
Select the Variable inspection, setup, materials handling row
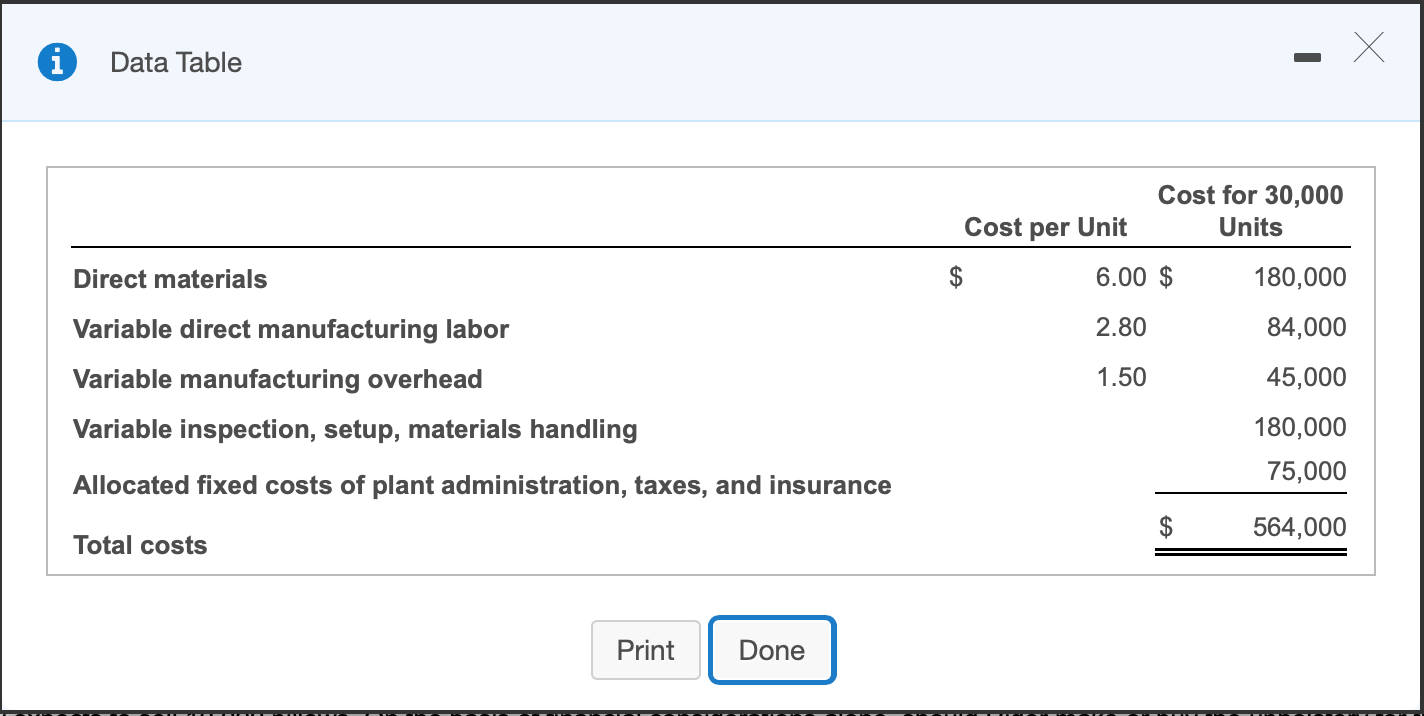coord(354,429)
